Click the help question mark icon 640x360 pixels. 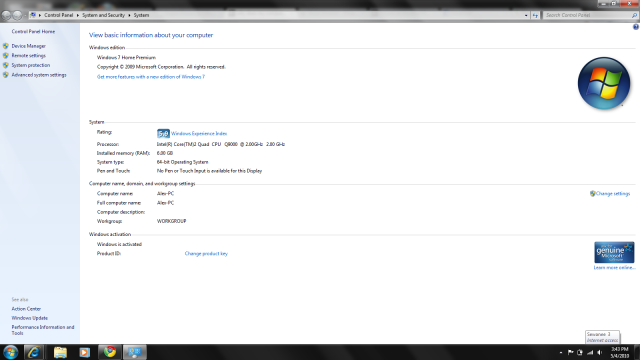click(x=636, y=27)
